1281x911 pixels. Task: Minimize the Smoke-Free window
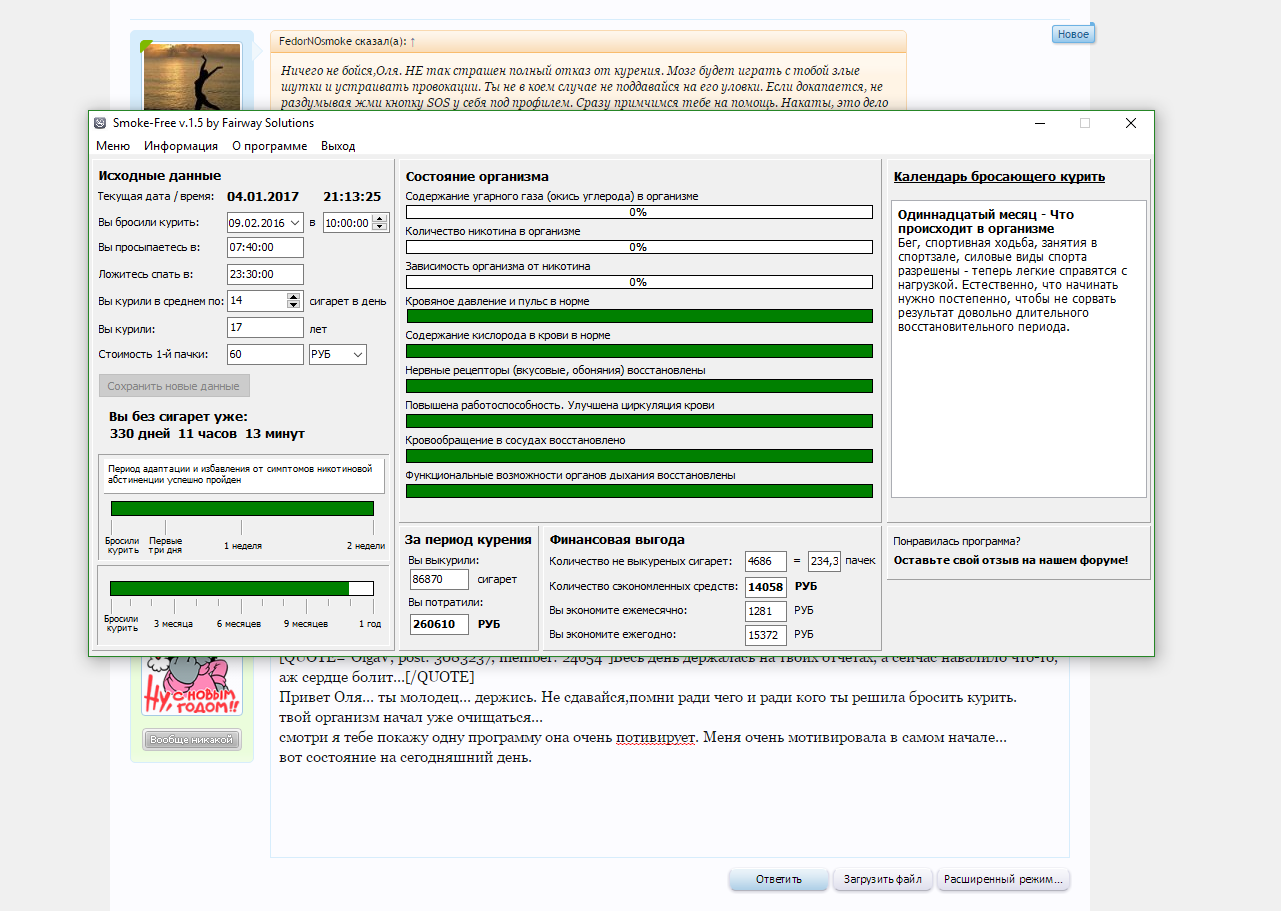coord(1039,123)
